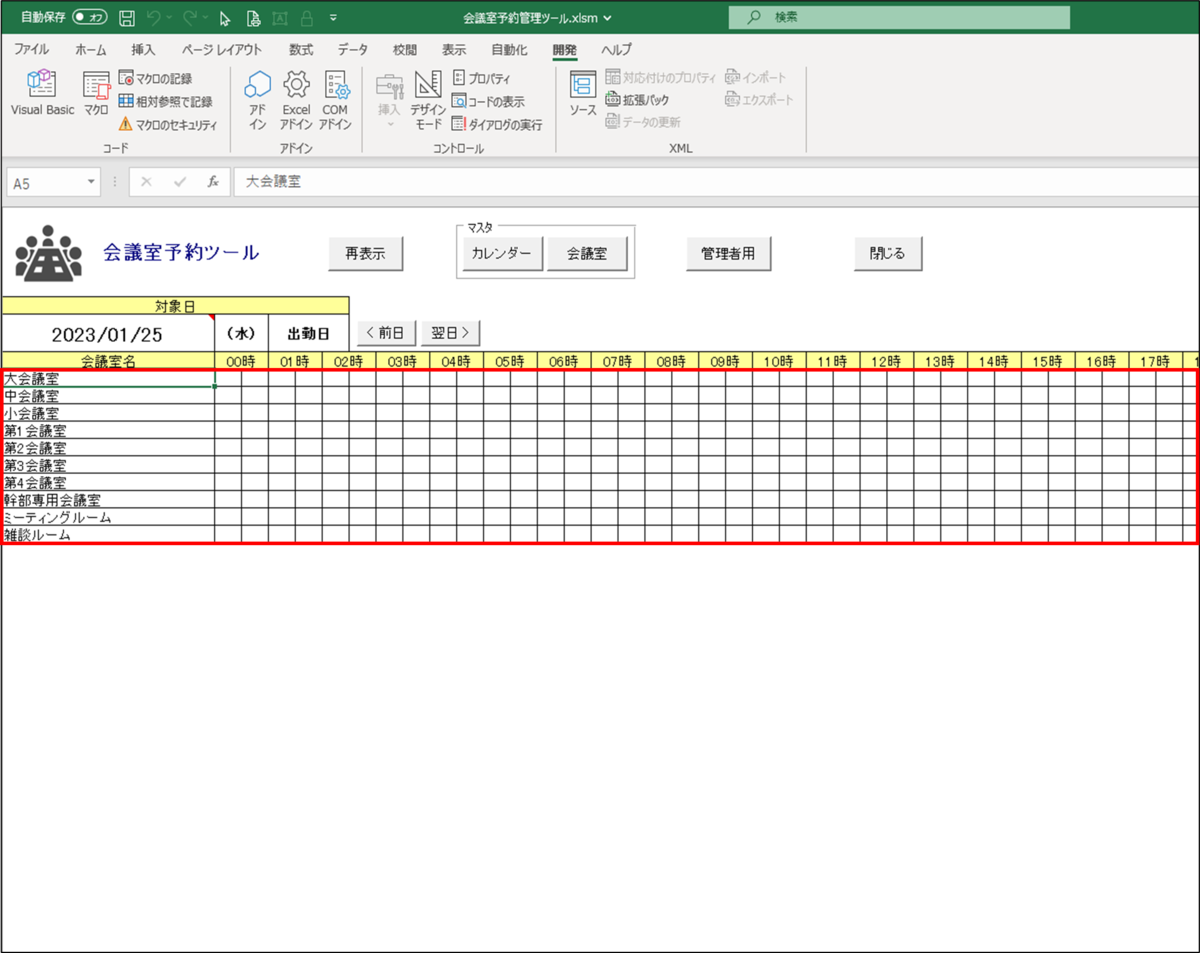The image size is (1200, 953).
Task: Select the 幹部専用会議室 cell
Action: click(x=108, y=500)
